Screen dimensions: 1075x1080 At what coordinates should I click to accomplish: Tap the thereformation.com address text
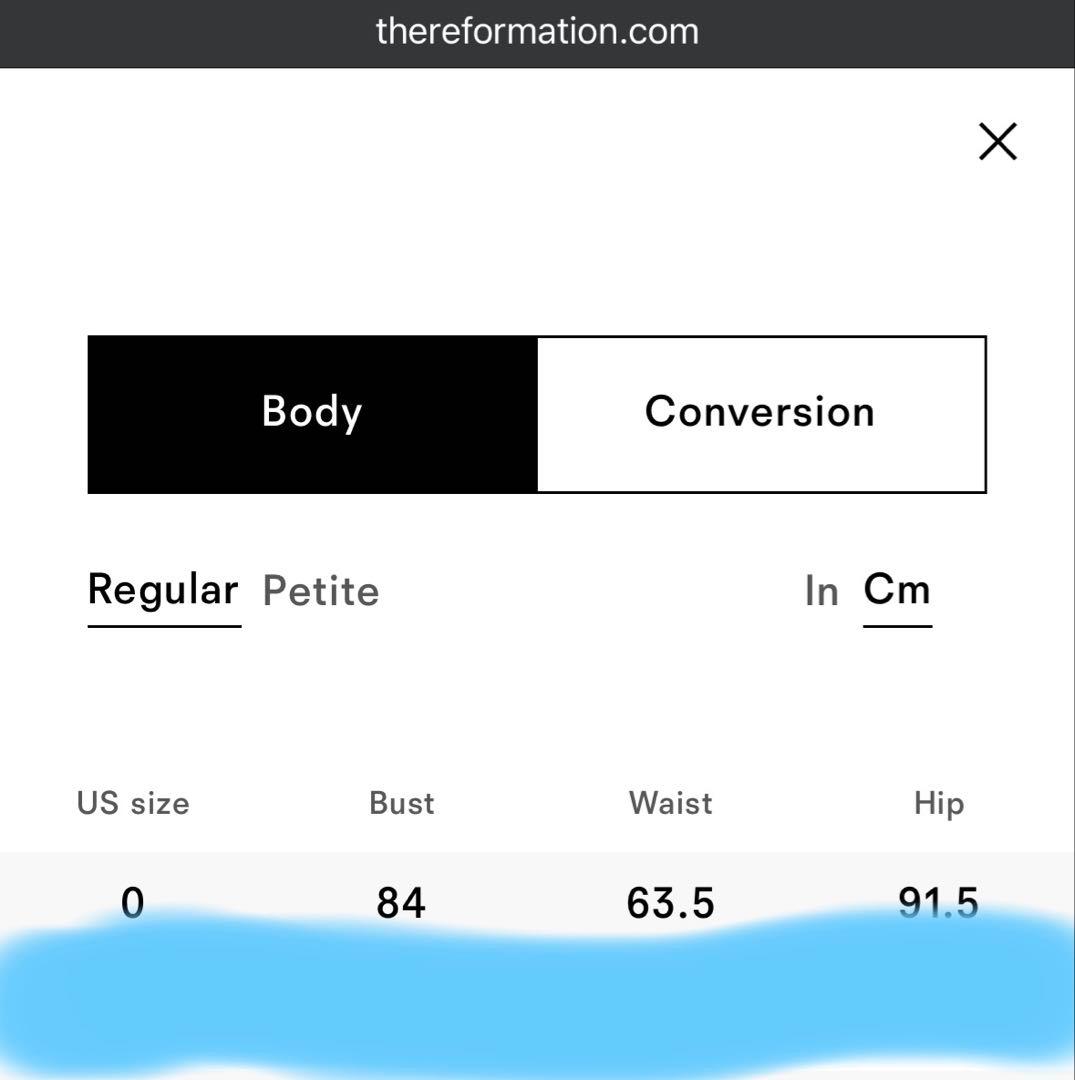point(537,32)
